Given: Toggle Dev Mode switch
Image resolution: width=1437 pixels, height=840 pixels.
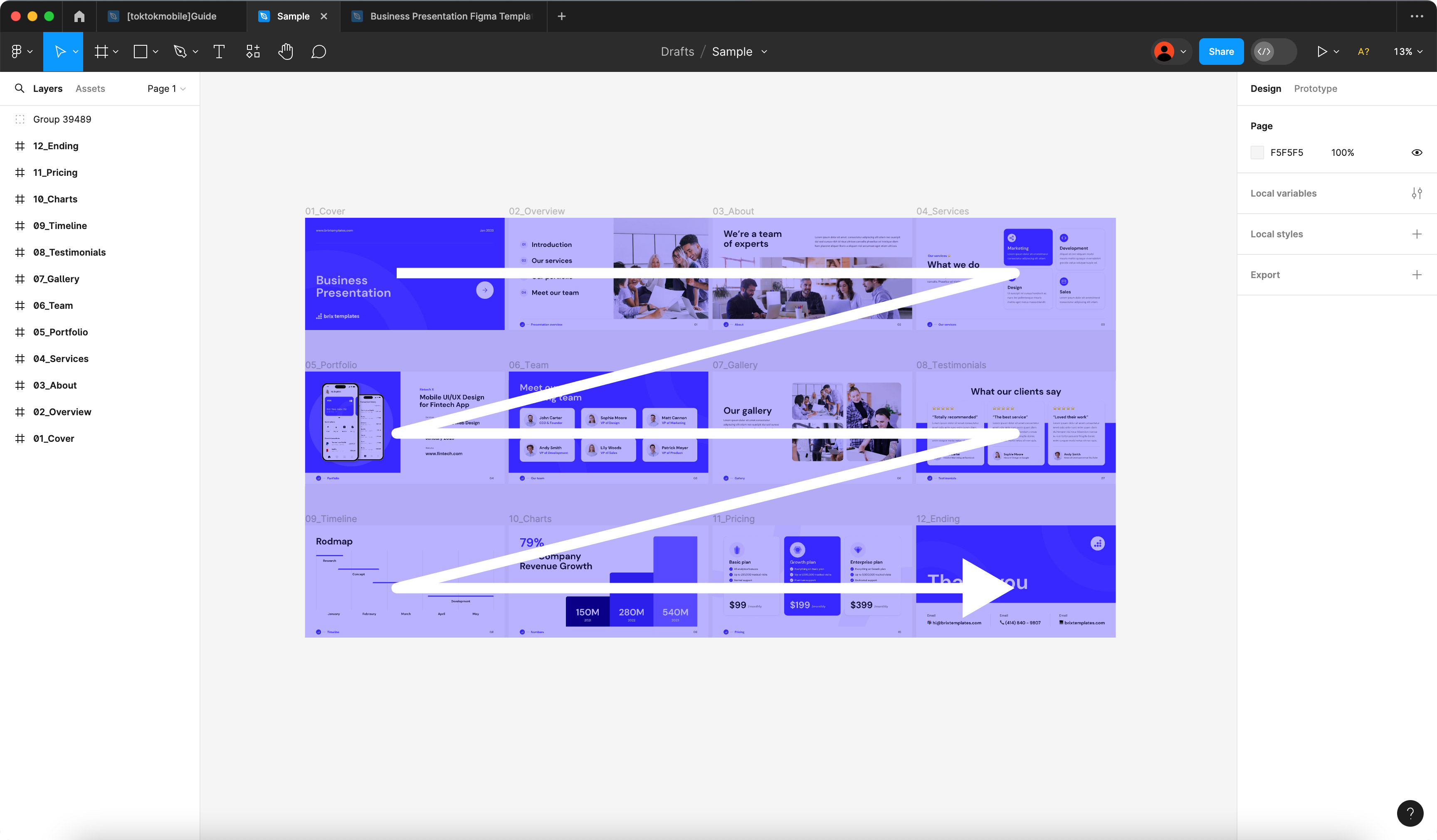Looking at the screenshot, I should pos(1273,52).
